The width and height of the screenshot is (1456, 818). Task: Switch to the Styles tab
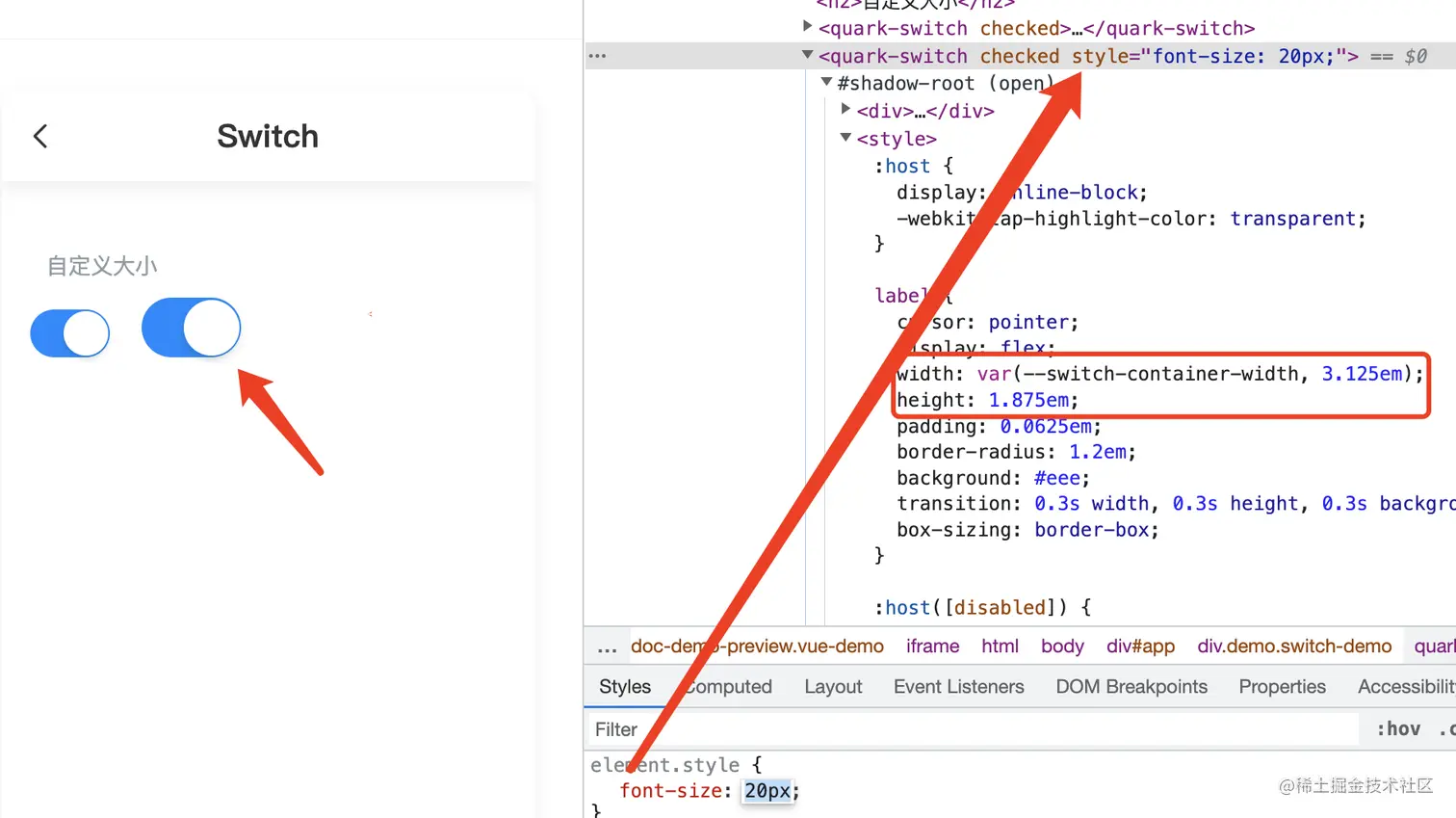tap(625, 687)
